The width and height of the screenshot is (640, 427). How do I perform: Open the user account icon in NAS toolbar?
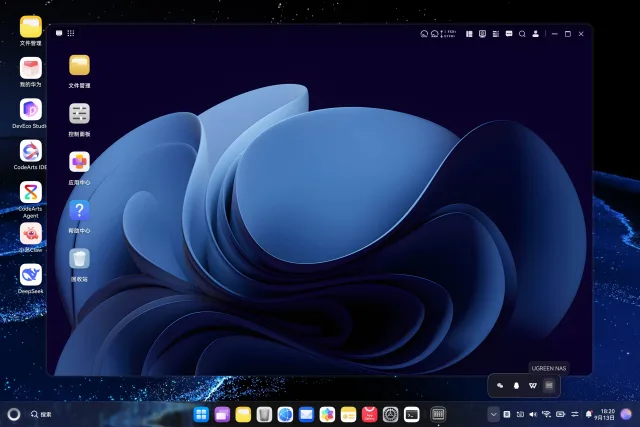click(x=535, y=34)
